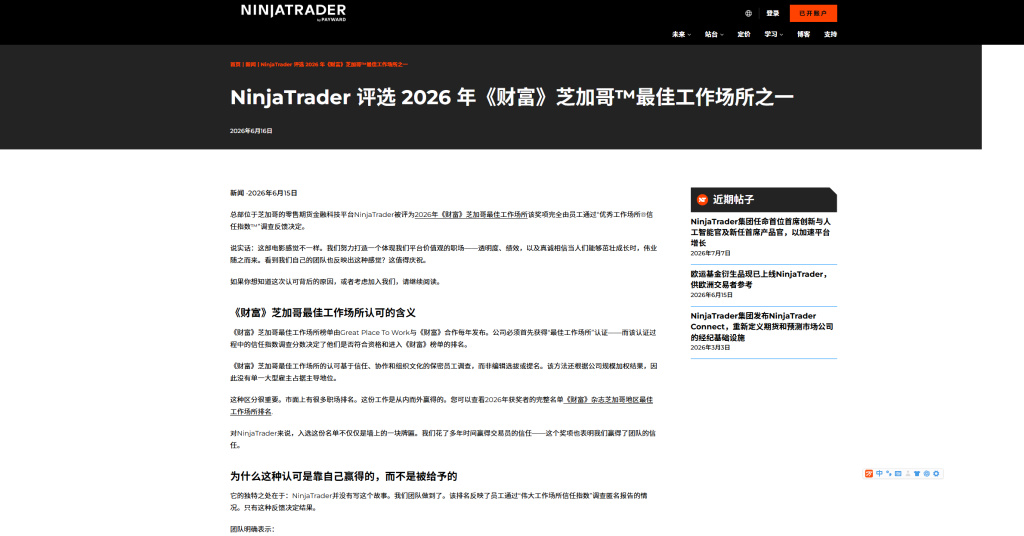Toggle IME punctuation mode icon
The image size is (1024, 536).
tap(889, 473)
